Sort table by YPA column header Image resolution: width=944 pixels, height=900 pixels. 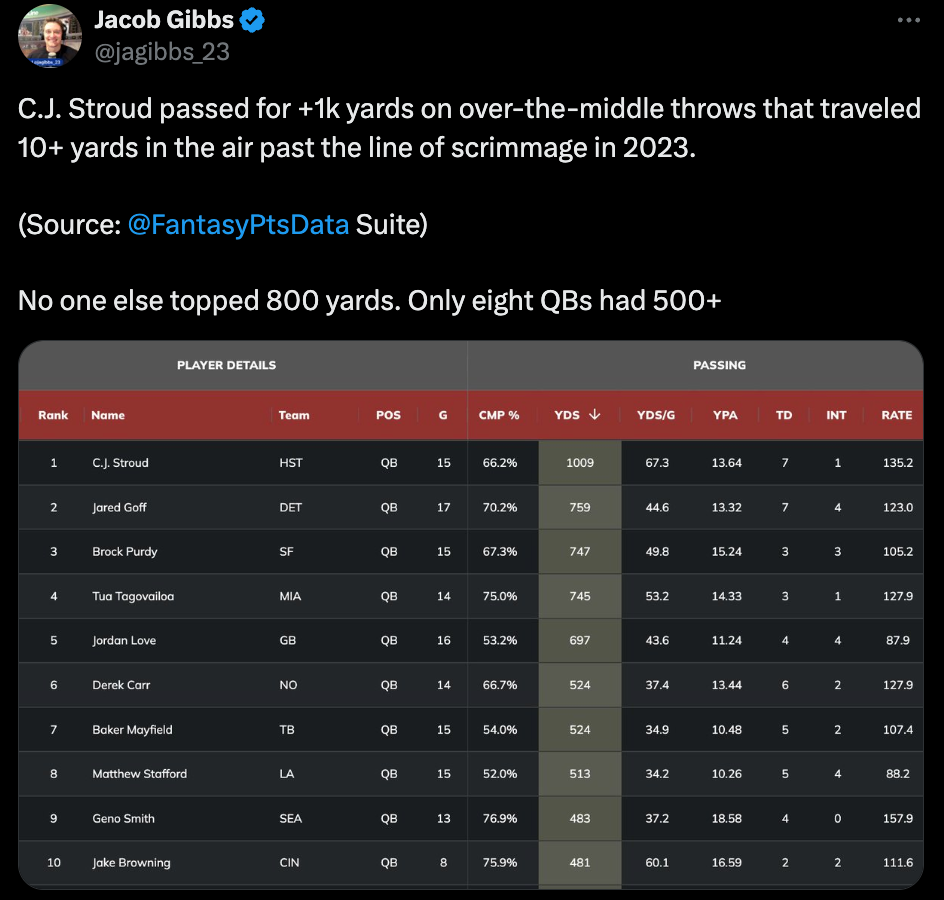tap(725, 415)
